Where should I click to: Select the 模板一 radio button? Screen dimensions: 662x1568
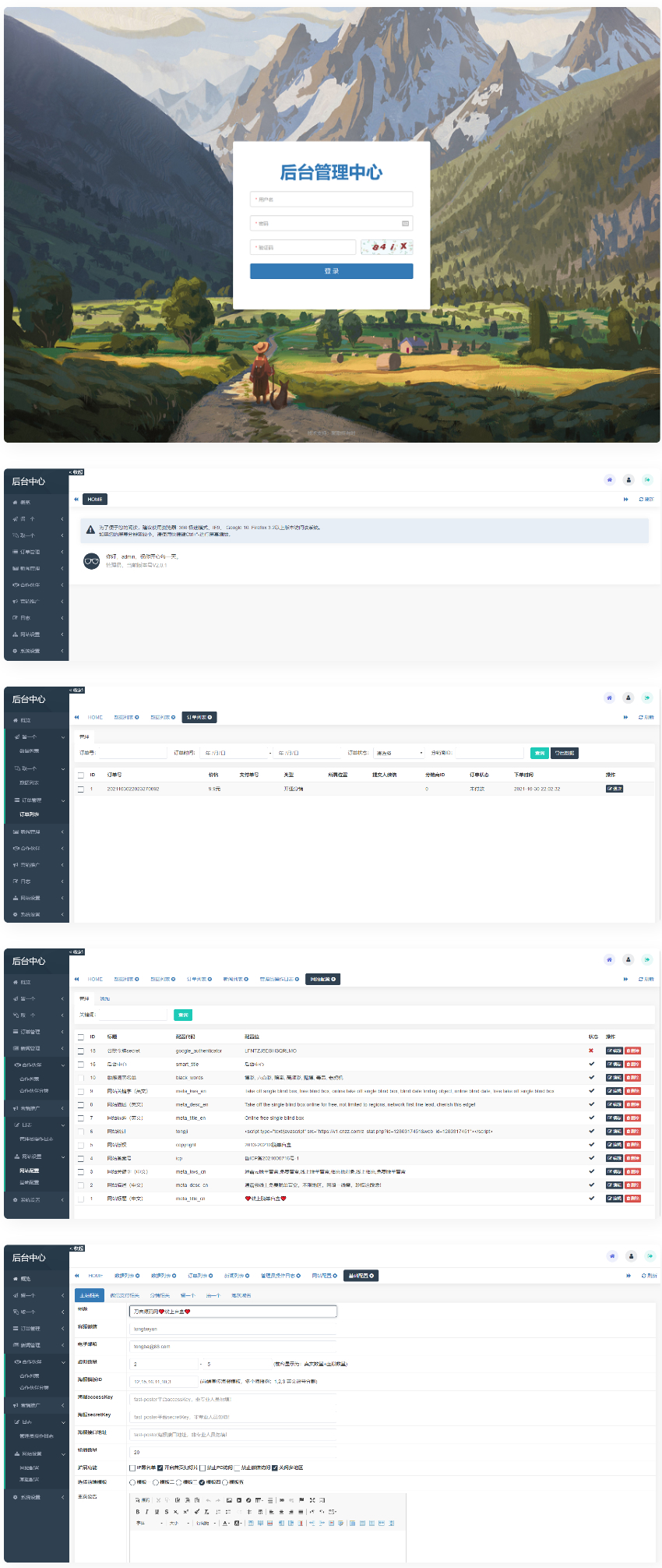point(133,1482)
